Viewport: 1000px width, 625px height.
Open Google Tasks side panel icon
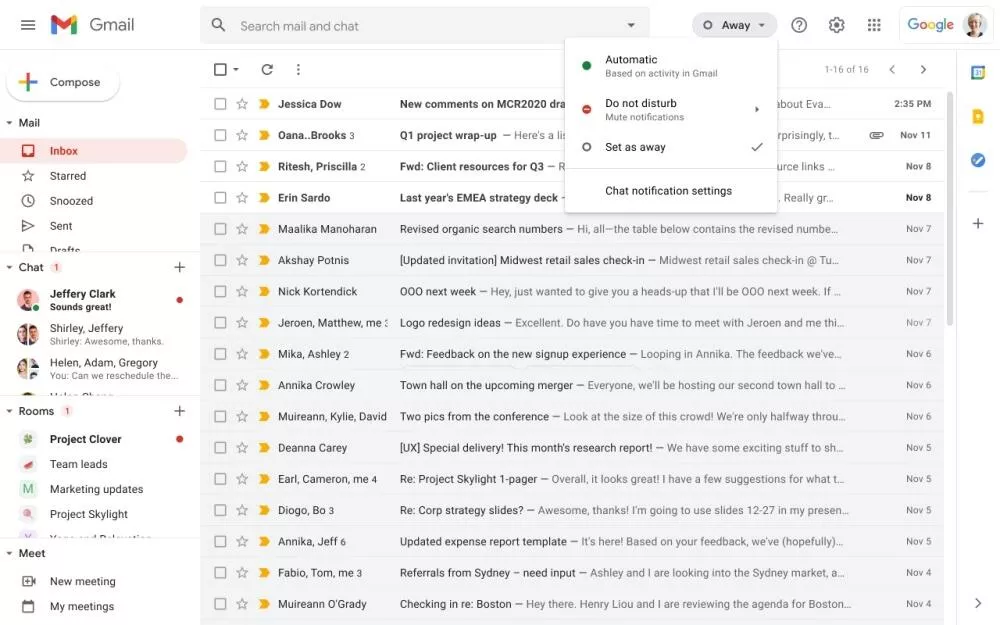[x=978, y=160]
